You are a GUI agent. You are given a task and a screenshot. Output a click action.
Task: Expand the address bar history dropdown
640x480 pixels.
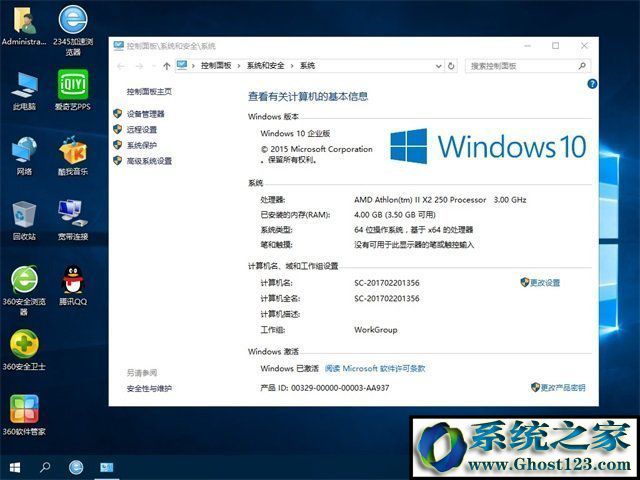coord(438,66)
